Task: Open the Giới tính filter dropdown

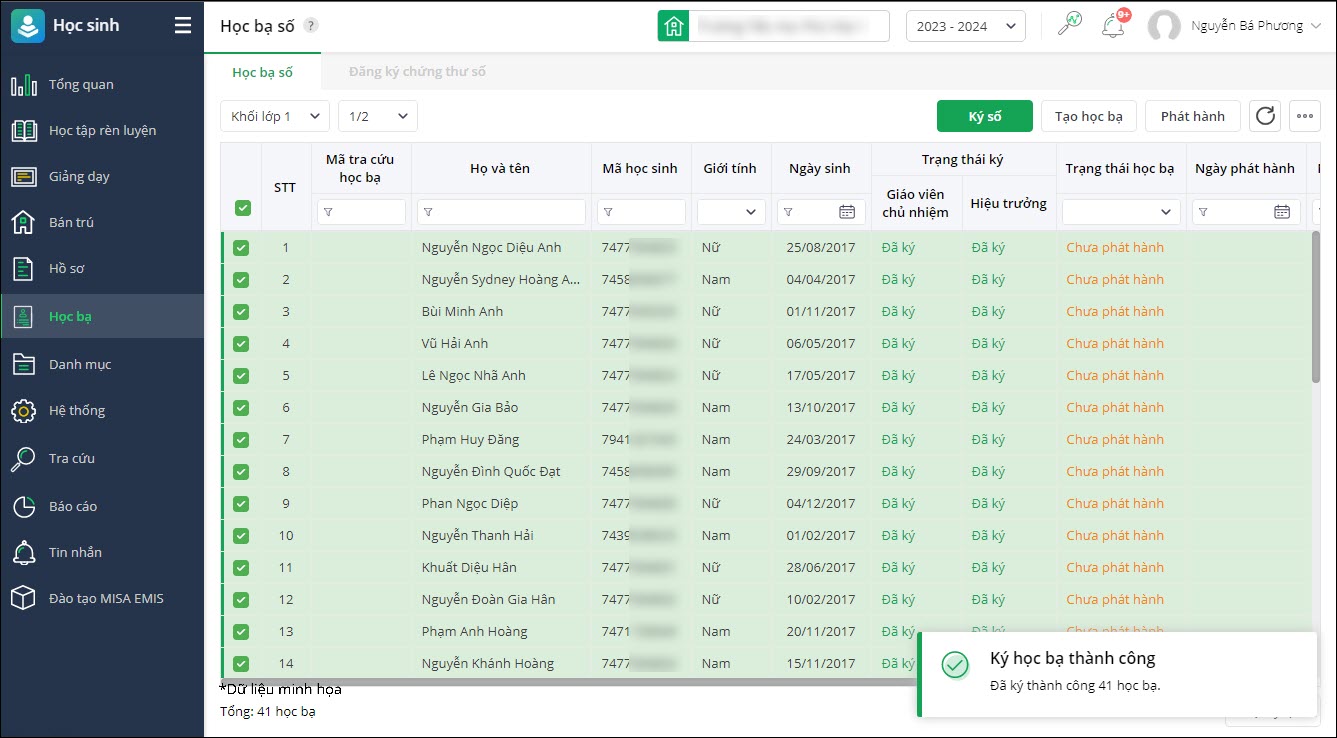Action: pos(731,212)
